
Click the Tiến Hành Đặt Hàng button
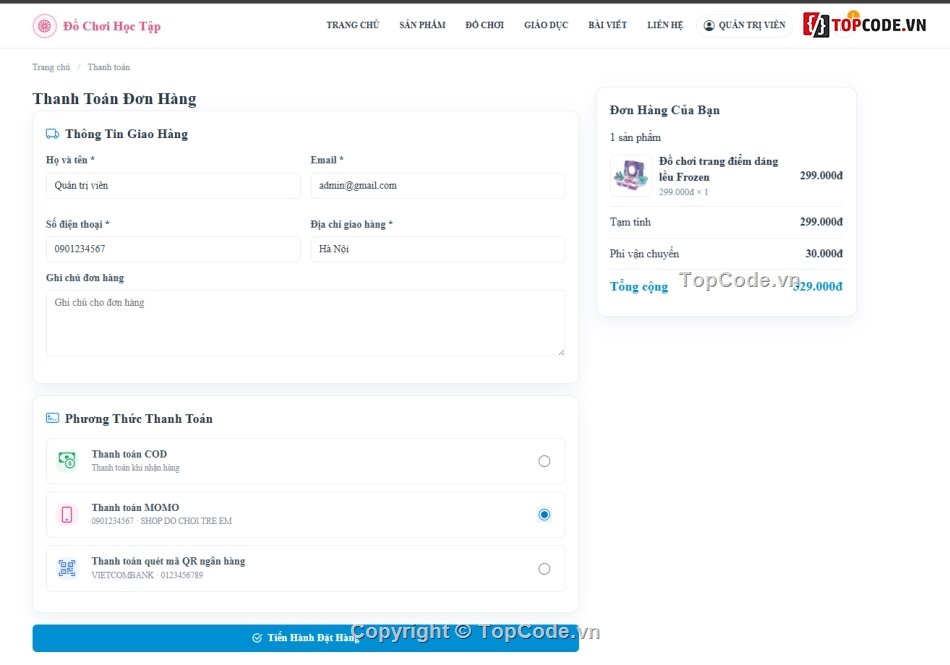[x=305, y=638]
